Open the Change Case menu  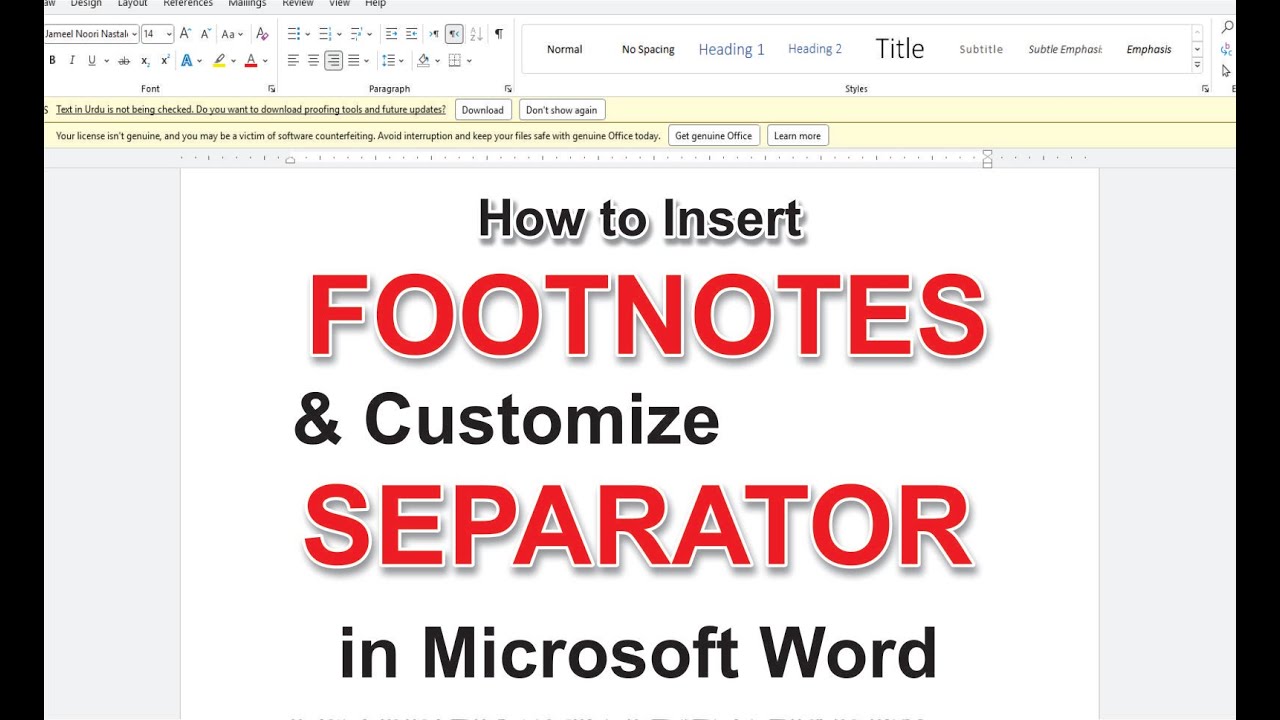point(231,34)
